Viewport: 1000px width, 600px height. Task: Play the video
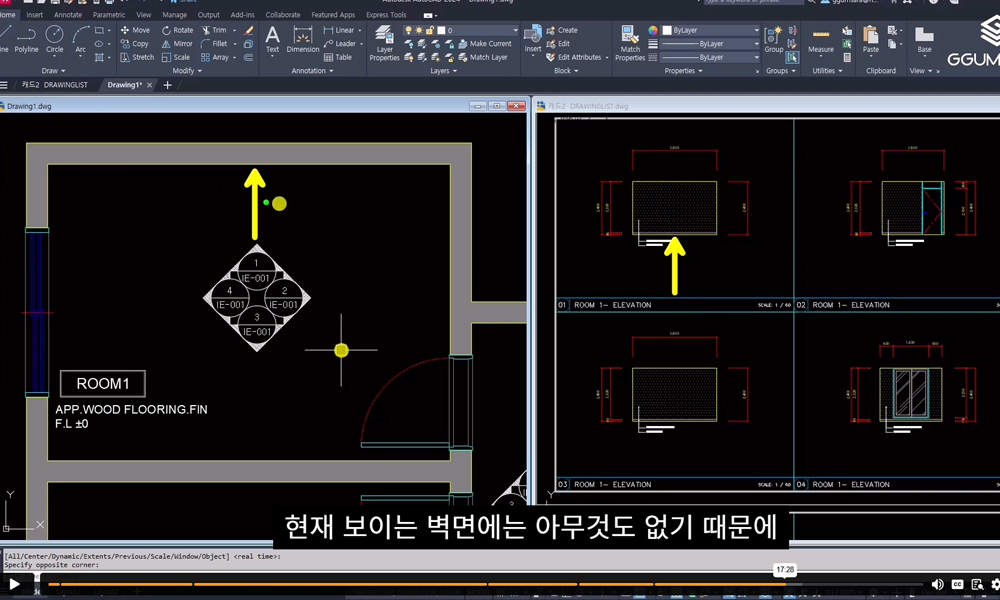coord(14,583)
